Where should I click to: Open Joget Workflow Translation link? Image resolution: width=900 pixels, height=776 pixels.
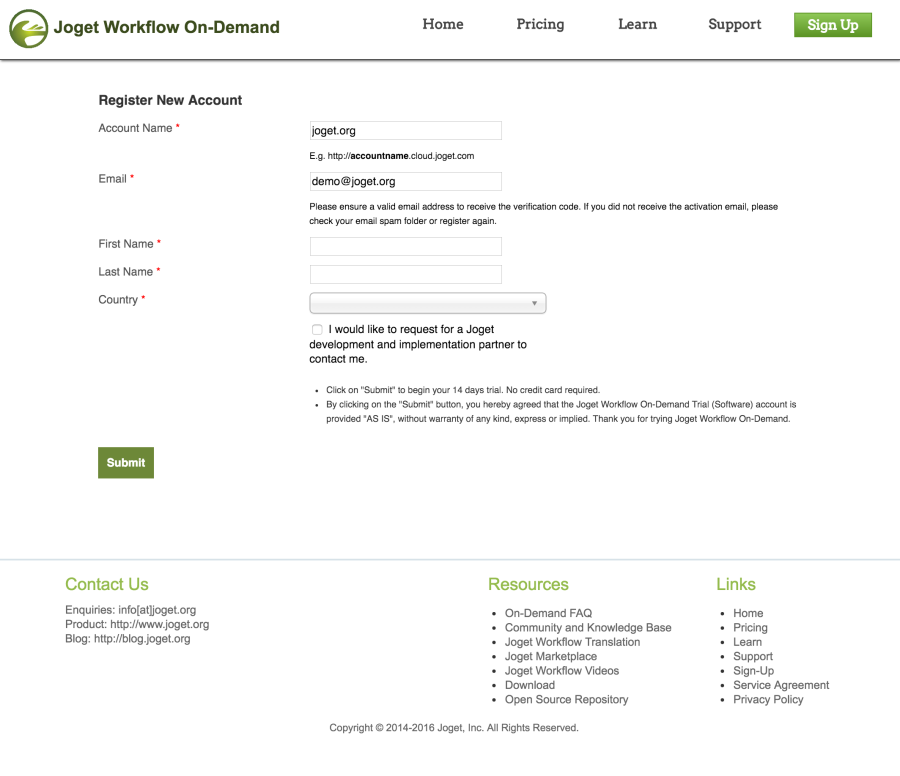coord(572,642)
